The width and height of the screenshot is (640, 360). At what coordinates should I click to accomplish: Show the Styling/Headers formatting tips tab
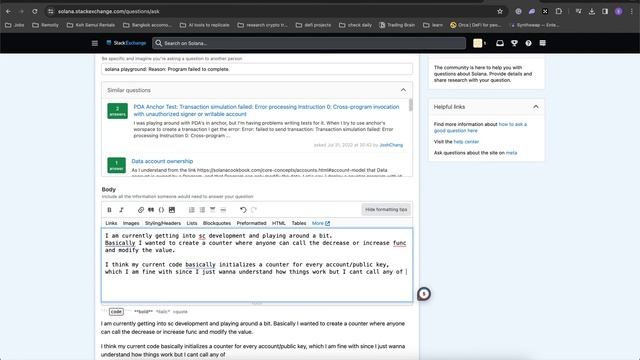pos(163,223)
